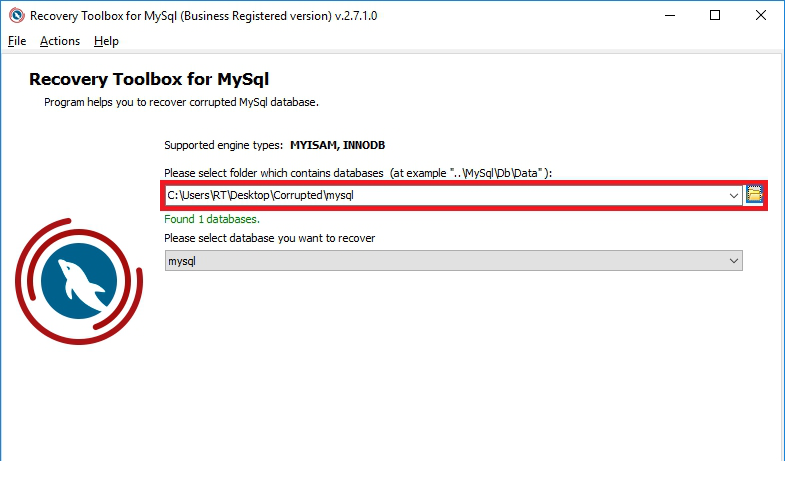Click 'Program helps you to recover' description
Image resolution: width=785 pixels, height=479 pixels.
[x=181, y=102]
